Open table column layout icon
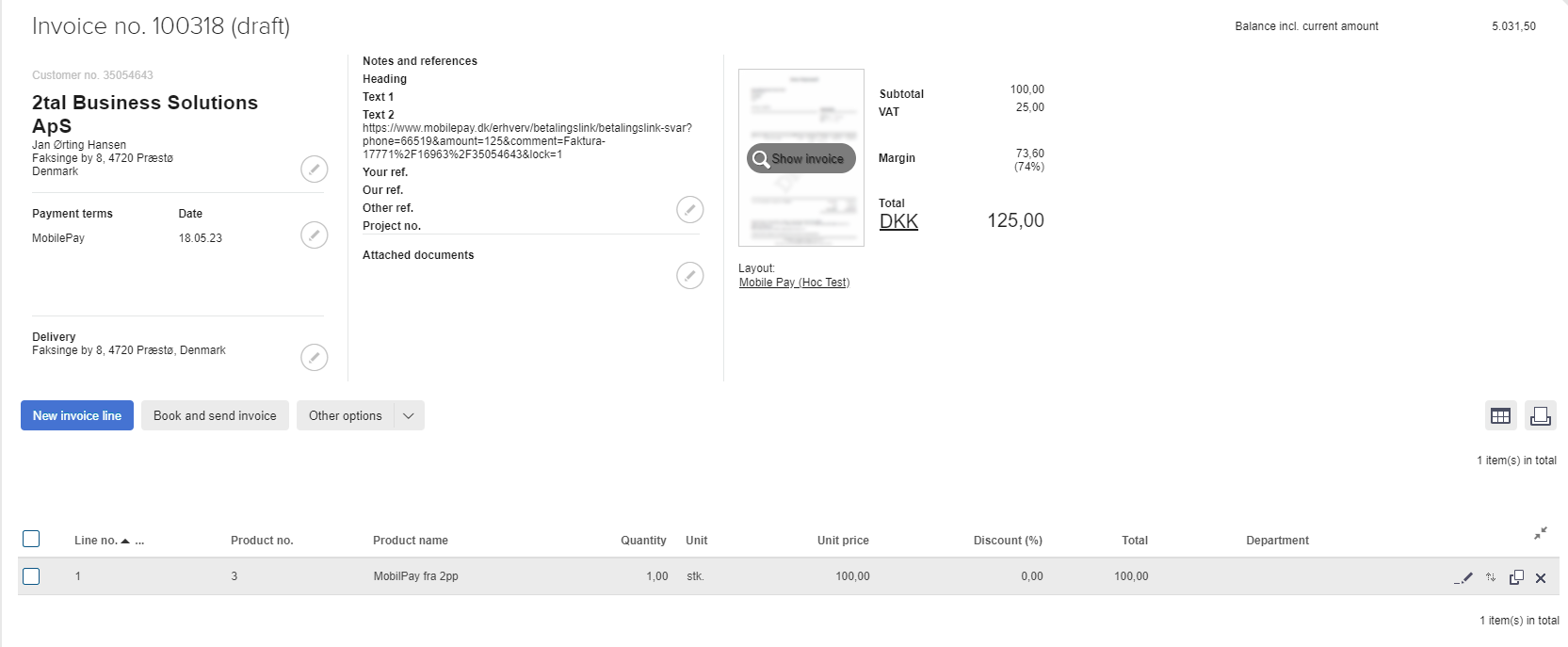 click(x=1500, y=415)
